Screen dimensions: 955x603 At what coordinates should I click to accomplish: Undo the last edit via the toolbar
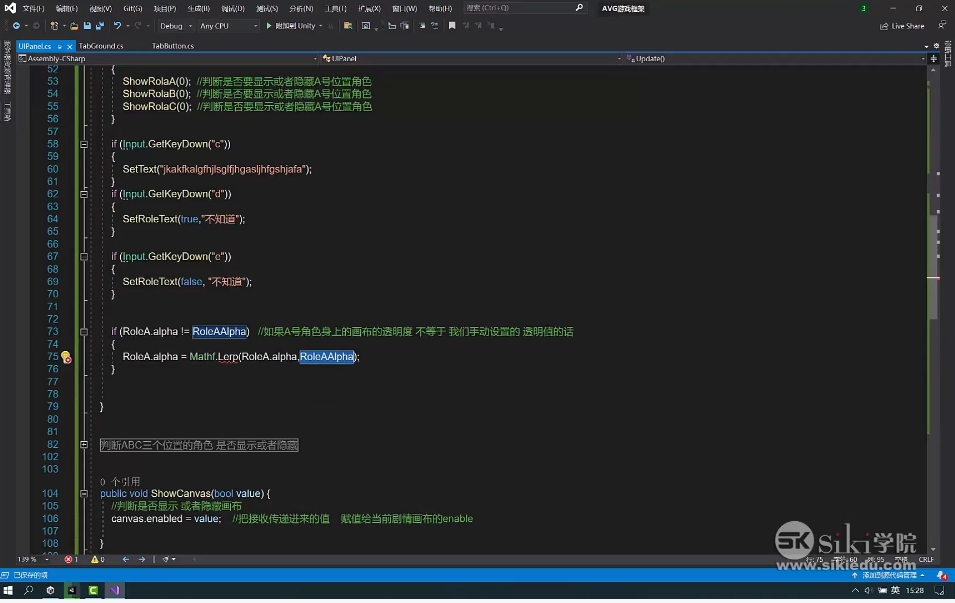(117, 26)
